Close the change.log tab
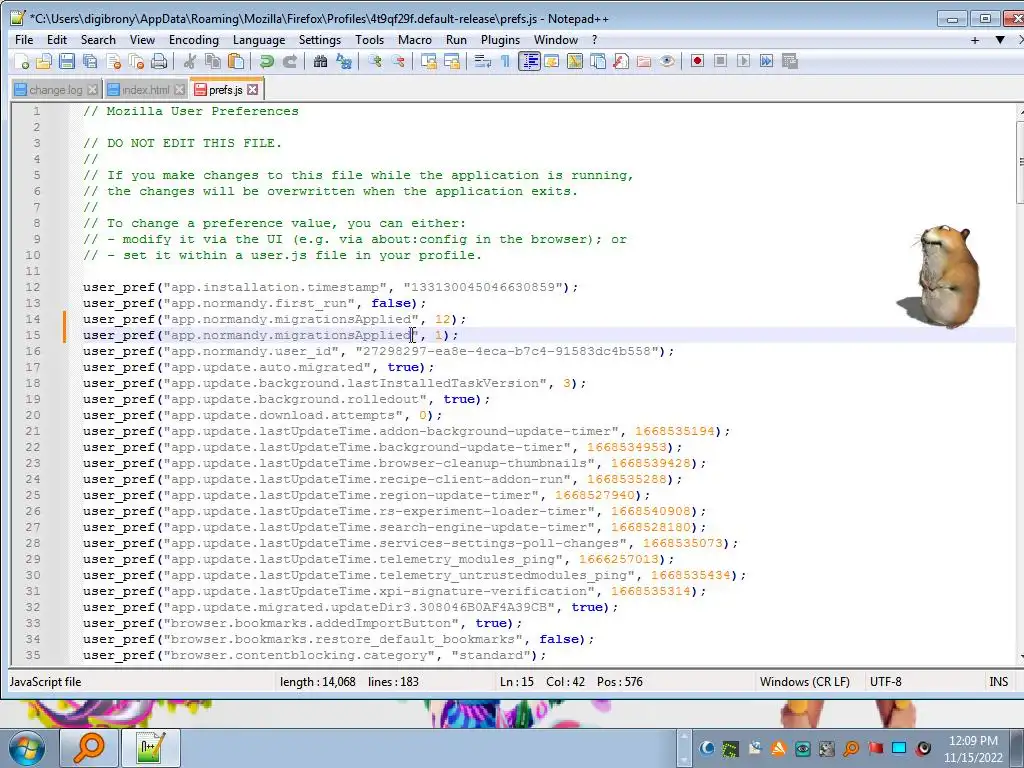Viewport: 1024px width, 768px height. click(93, 89)
